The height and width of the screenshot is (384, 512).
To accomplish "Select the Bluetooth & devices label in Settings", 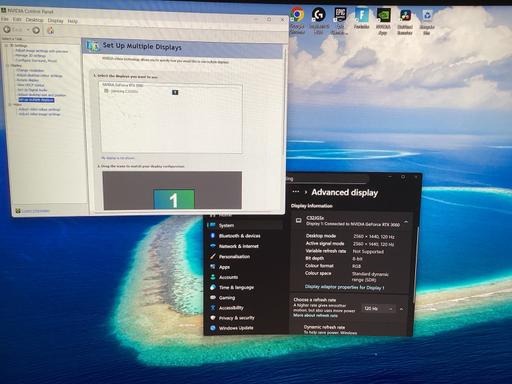I will [x=239, y=236].
